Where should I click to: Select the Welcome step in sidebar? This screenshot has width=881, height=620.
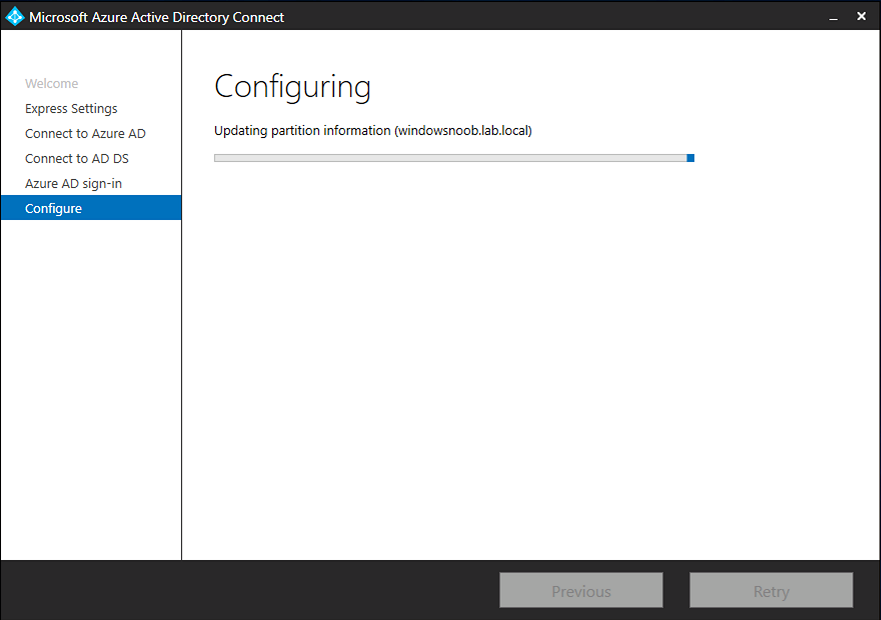pos(52,83)
